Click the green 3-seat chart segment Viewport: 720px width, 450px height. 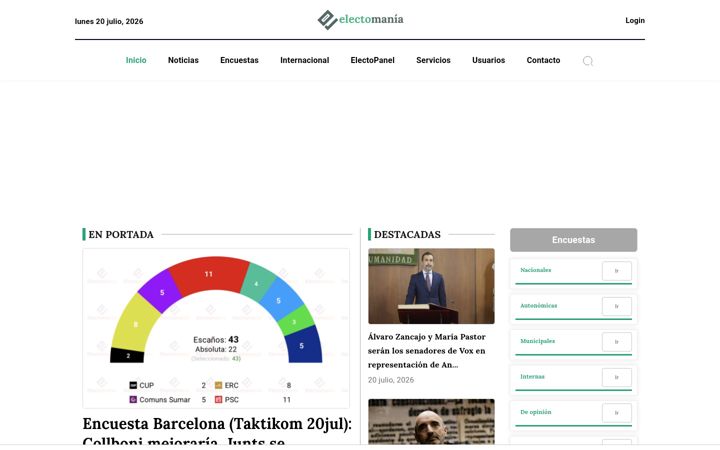point(296,321)
